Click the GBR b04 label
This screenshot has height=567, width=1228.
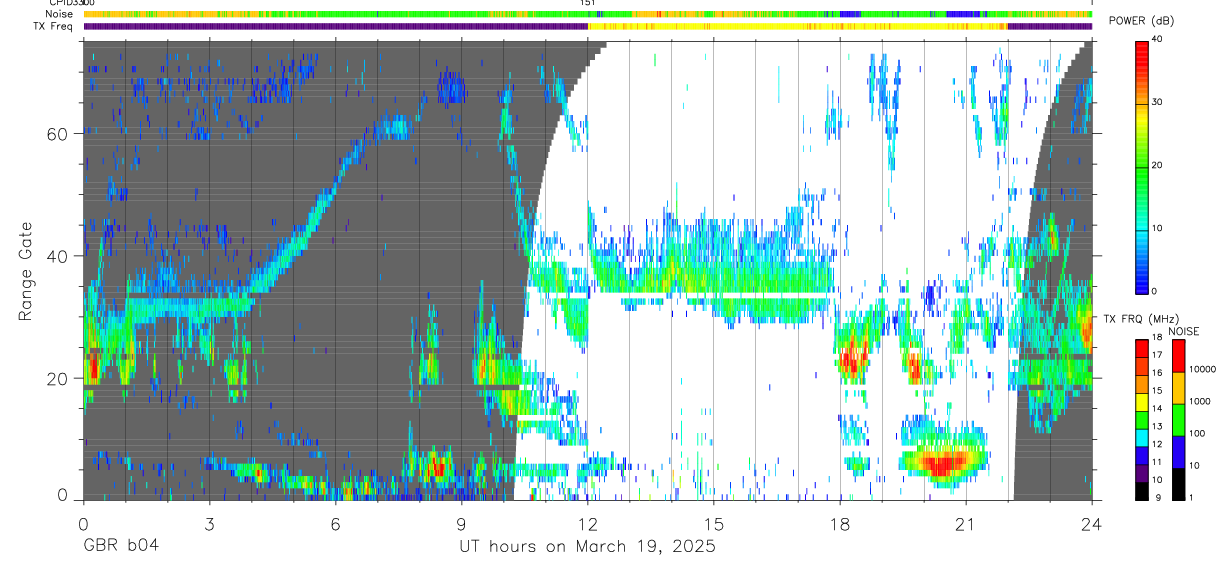(120, 547)
